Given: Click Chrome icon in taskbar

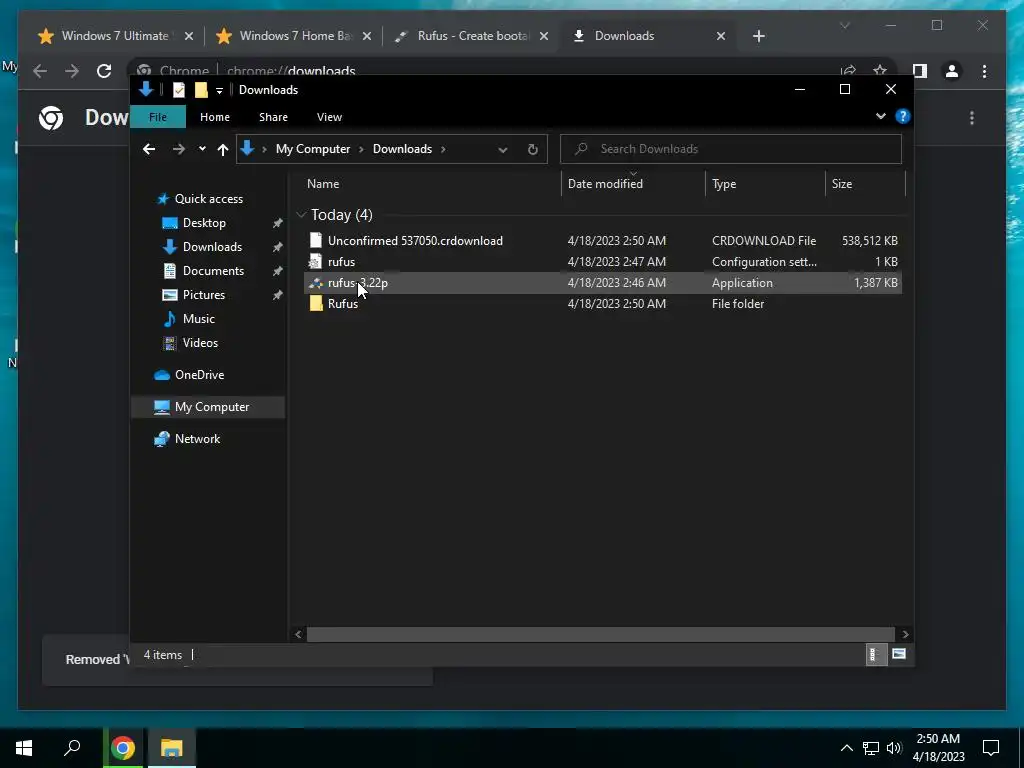Looking at the screenshot, I should tap(123, 748).
